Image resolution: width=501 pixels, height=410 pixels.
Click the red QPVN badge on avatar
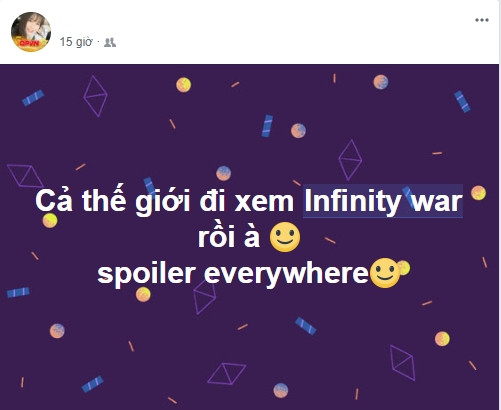[29, 43]
